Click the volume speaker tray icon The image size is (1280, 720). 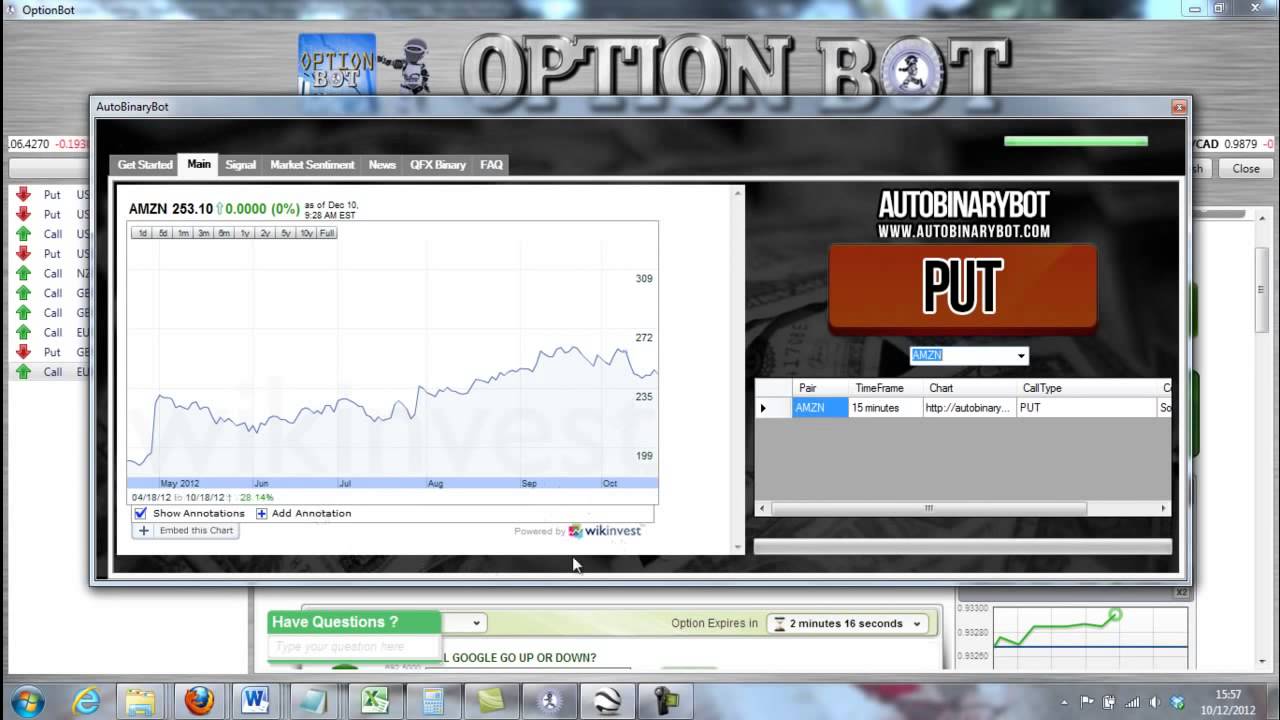pyautogui.click(x=1155, y=701)
